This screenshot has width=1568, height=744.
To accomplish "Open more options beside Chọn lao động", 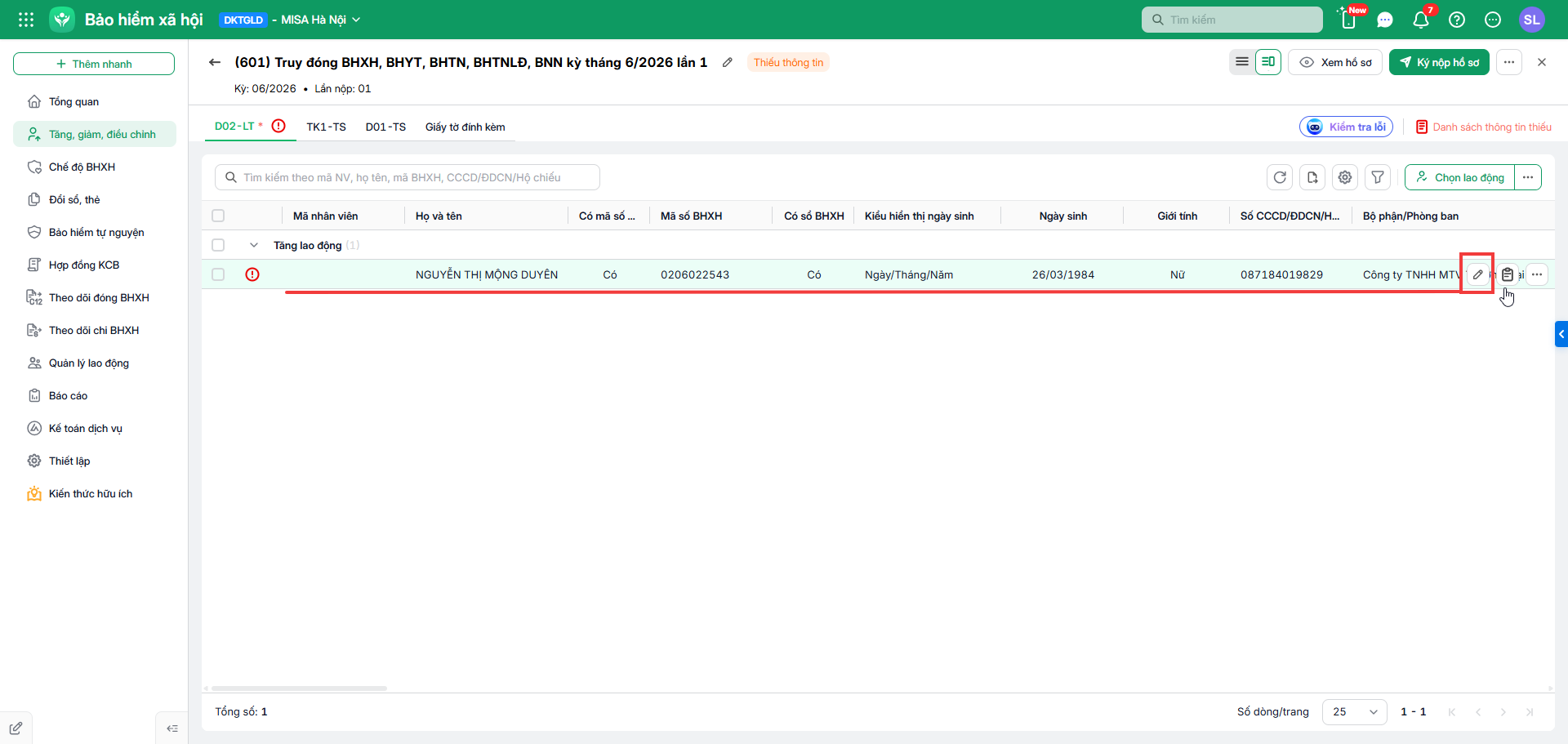I will 1528,177.
